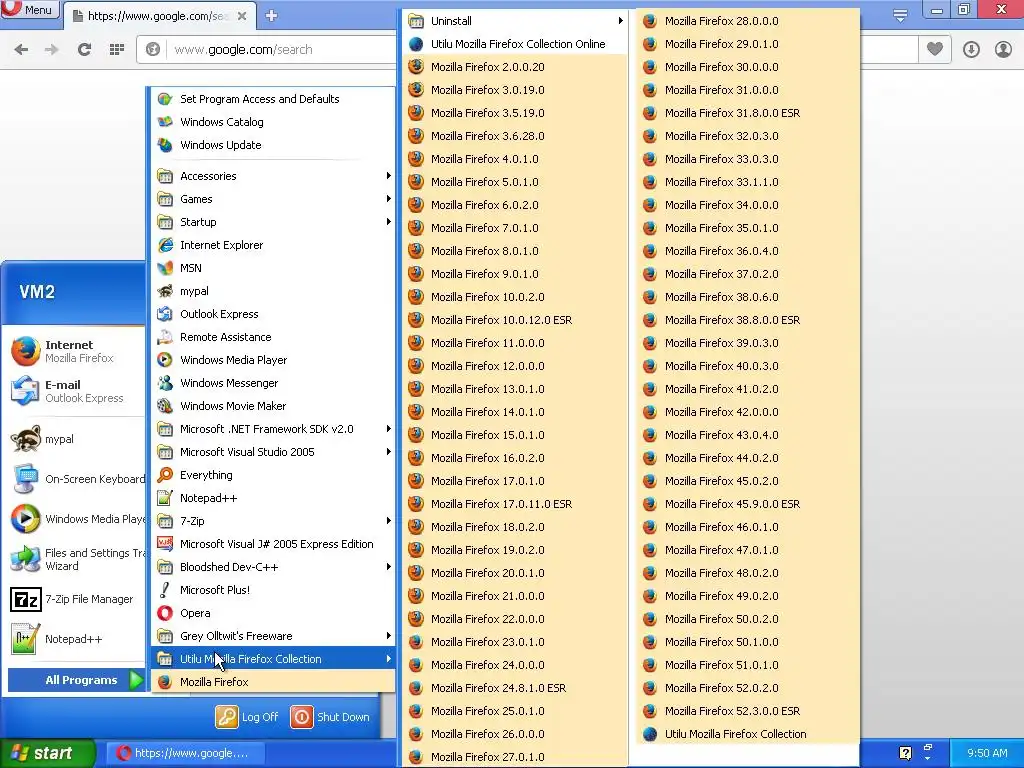The height and width of the screenshot is (768, 1024).
Task: Launch Mozilla Firefox 52.3.0.0 ESR
Action: tap(748, 711)
